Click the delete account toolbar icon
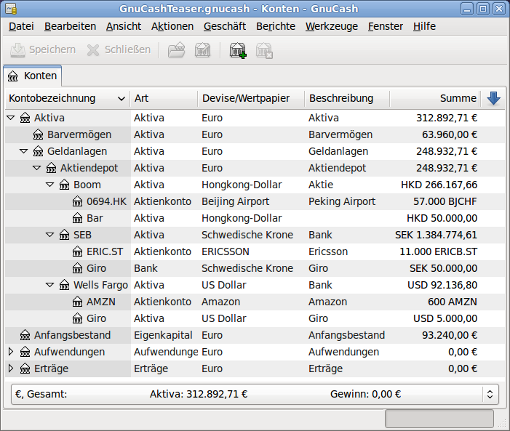 (264, 50)
